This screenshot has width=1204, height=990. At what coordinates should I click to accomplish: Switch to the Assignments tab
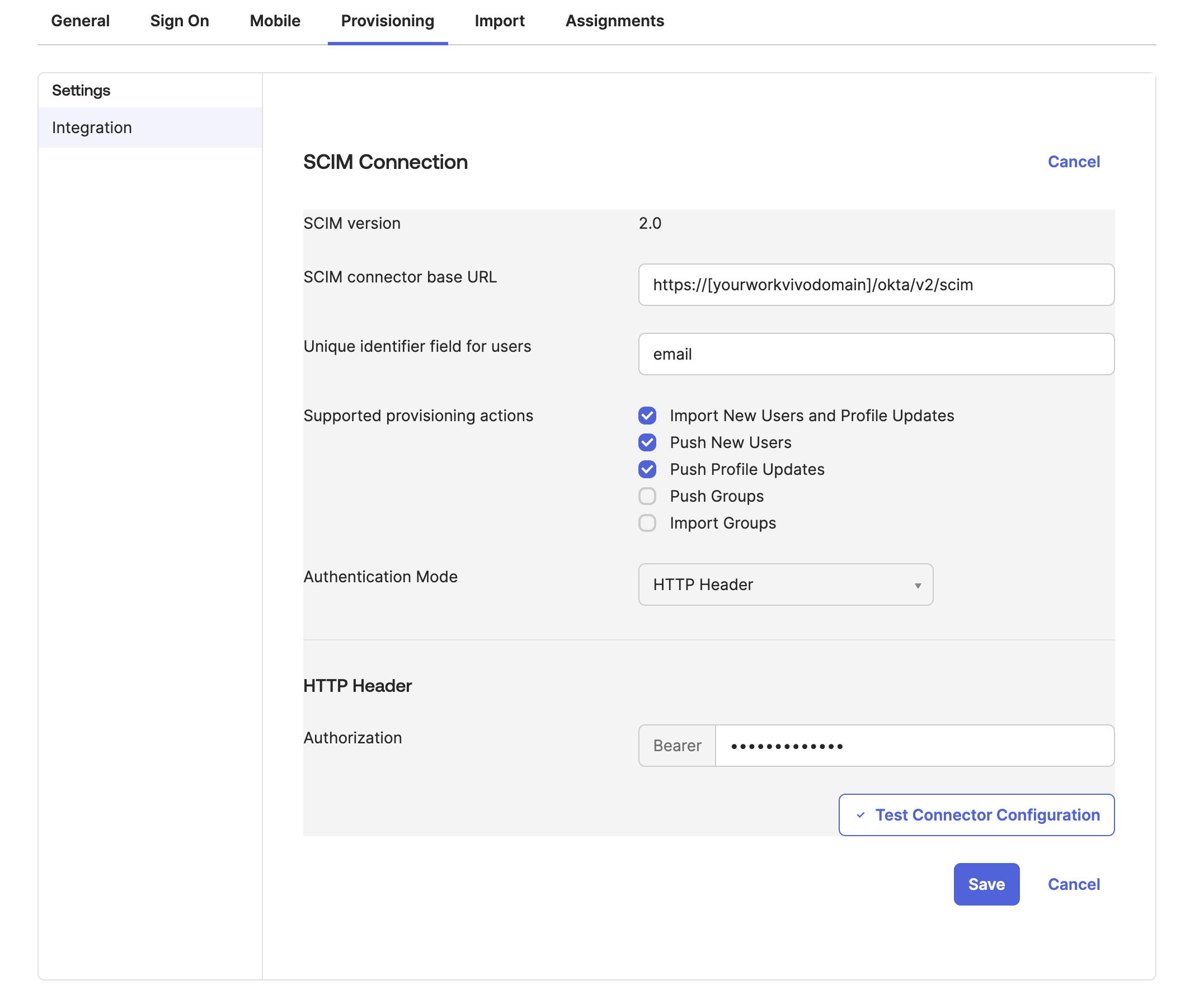pos(615,21)
